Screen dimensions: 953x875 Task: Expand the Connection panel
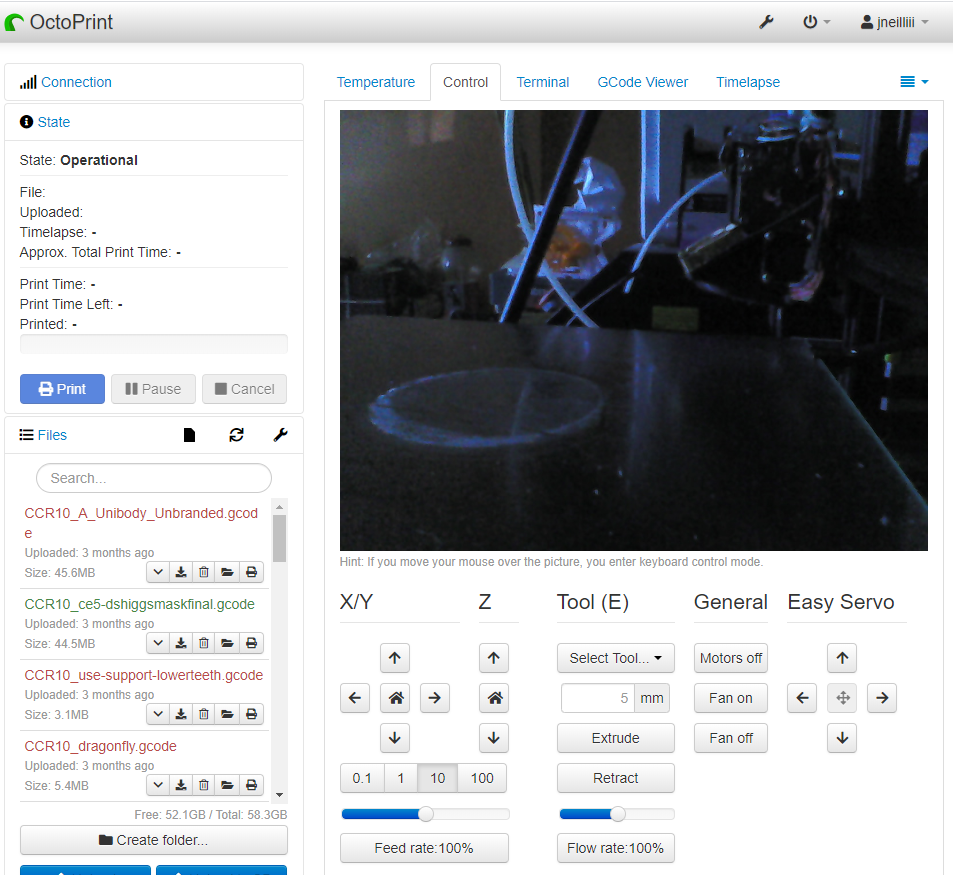[x=76, y=82]
